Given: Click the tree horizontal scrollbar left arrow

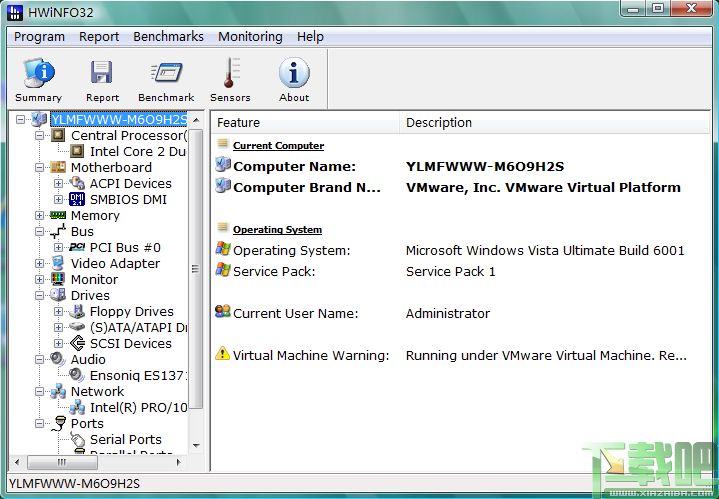Looking at the screenshot, I should [x=17, y=462].
